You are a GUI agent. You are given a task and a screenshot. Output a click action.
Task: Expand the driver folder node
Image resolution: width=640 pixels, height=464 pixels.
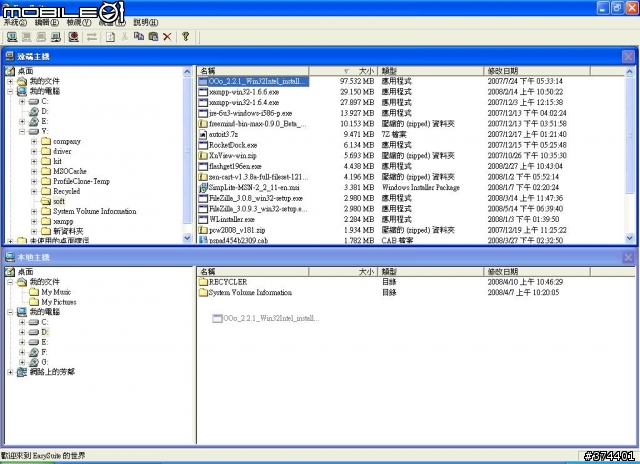click(34, 151)
